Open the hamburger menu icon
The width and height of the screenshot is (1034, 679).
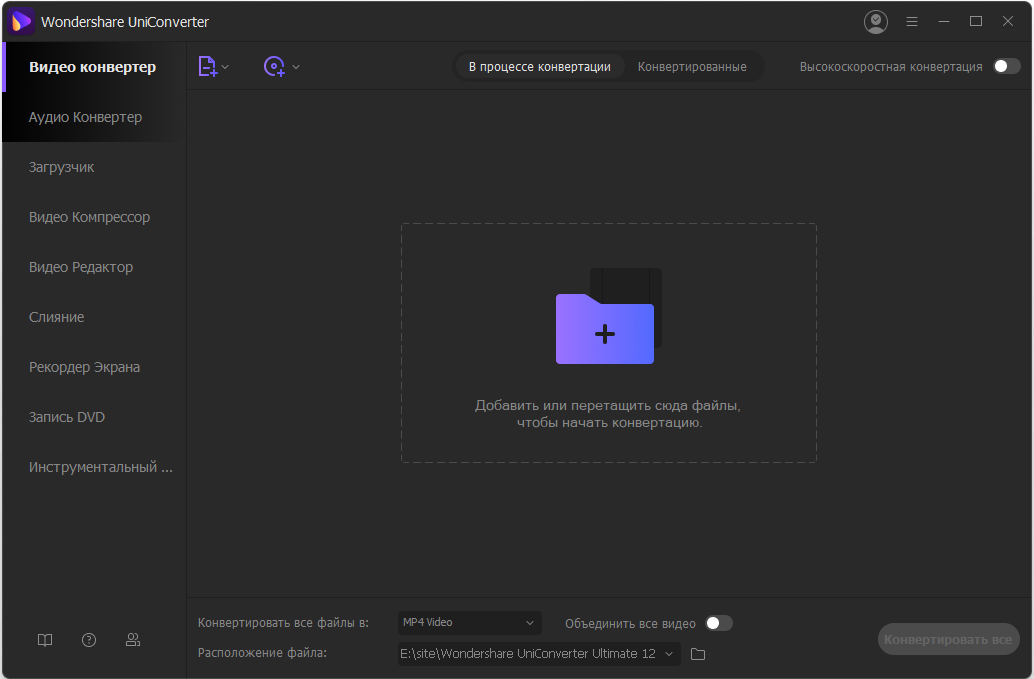click(x=912, y=22)
